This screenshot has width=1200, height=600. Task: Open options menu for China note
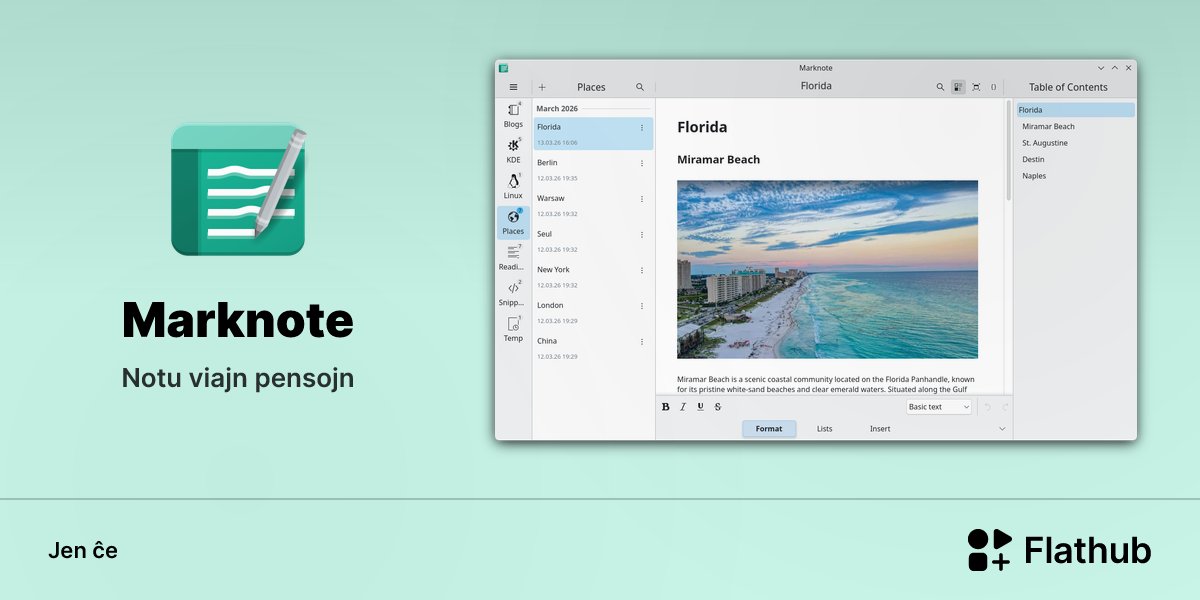(642, 342)
